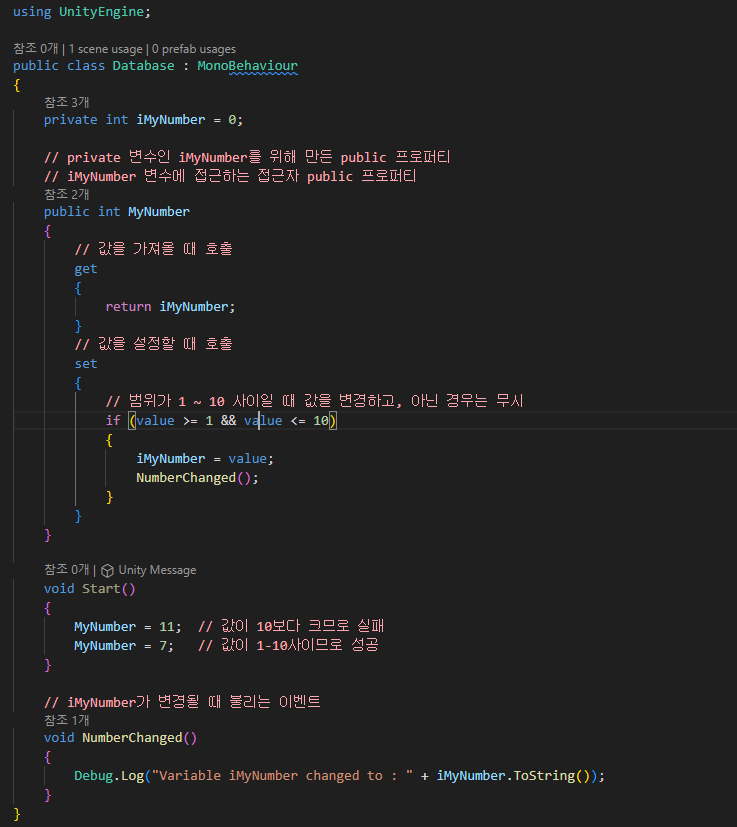Click the Log method name in Debug.Log
Viewport: 737px width, 827px height.
(x=132, y=776)
